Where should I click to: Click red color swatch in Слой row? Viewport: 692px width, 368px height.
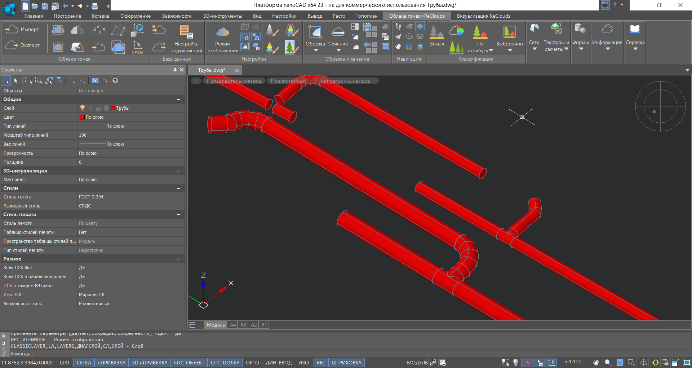[x=113, y=108]
